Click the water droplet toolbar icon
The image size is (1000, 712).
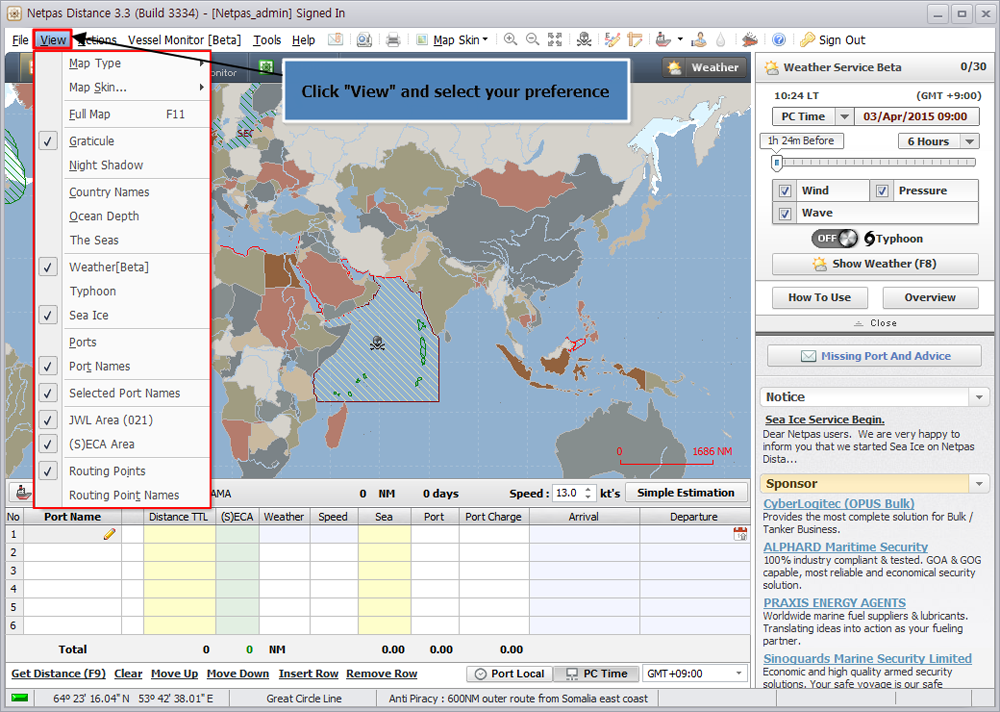tap(721, 40)
